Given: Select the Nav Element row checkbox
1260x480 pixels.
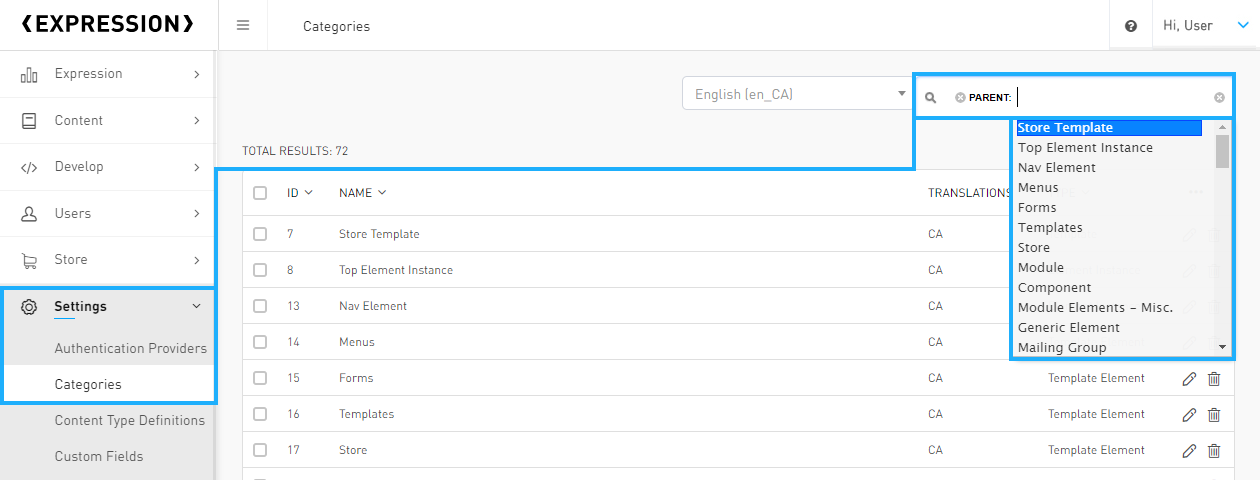Looking at the screenshot, I should pyautogui.click(x=260, y=306).
